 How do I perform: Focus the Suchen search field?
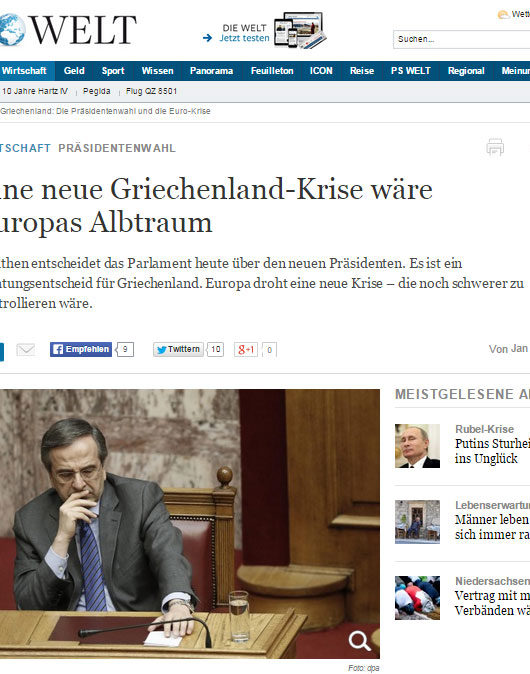click(x=461, y=39)
